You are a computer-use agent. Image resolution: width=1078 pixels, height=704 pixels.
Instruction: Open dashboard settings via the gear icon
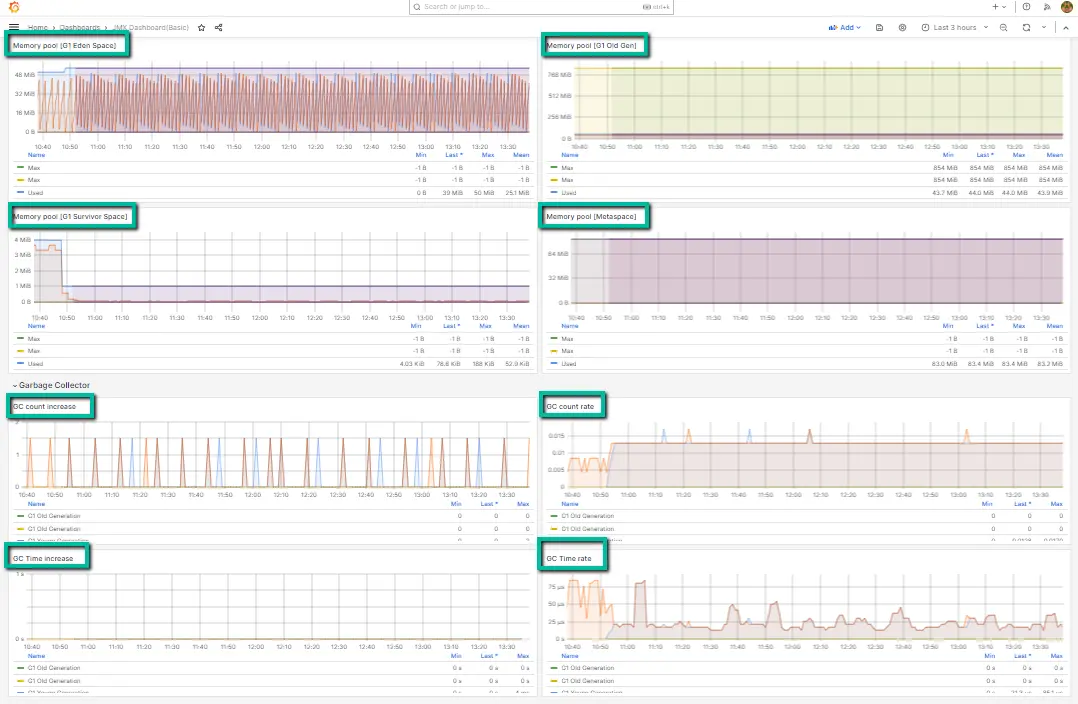[902, 28]
